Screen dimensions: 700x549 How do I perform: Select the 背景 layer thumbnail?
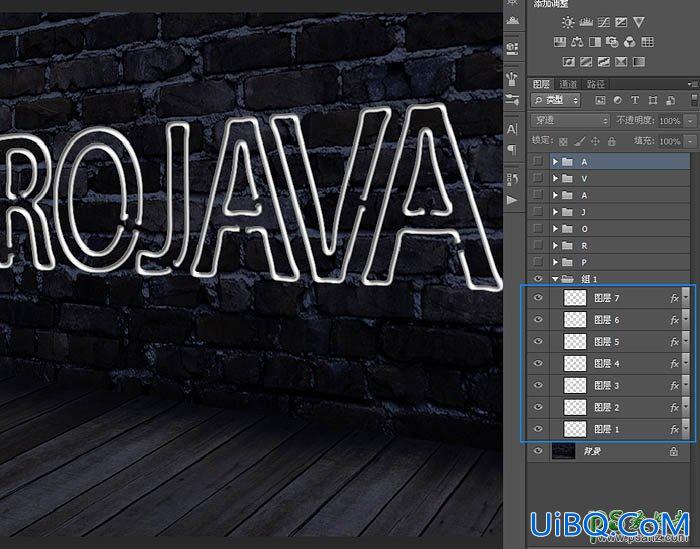point(563,451)
